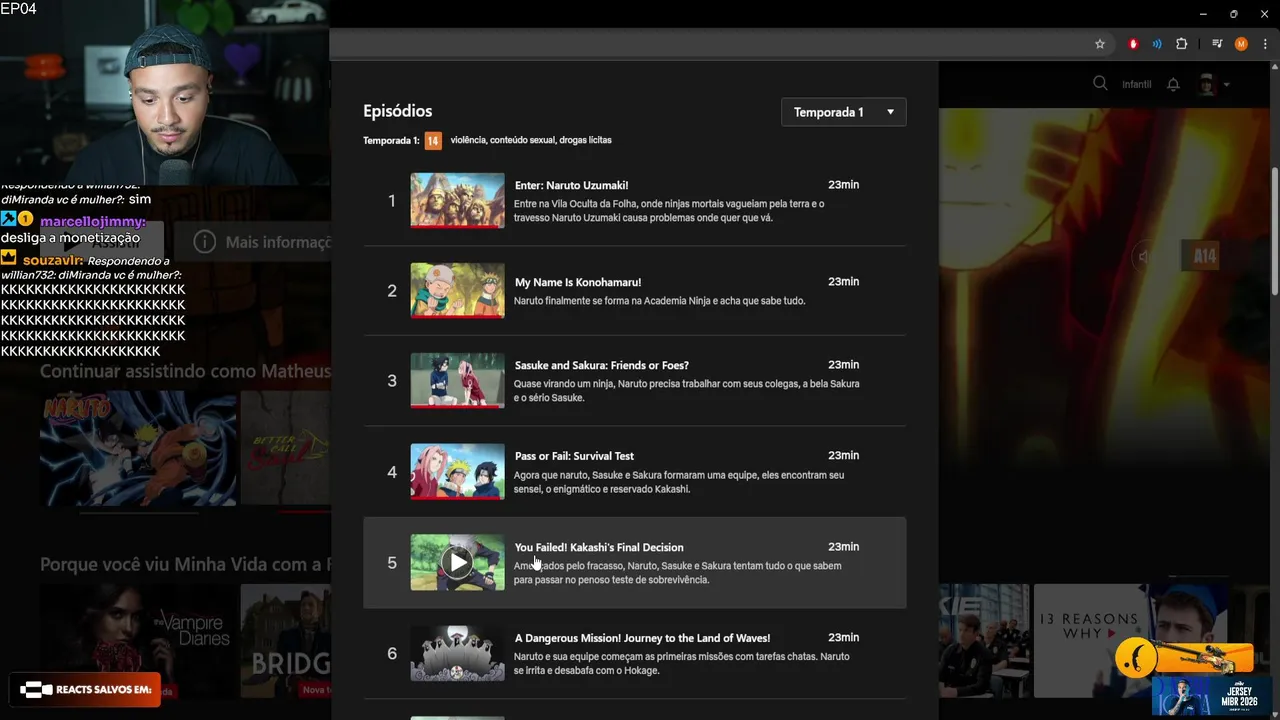This screenshot has width=1280, height=720.
Task: Open the media control playlist icon
Action: pos(1217,44)
